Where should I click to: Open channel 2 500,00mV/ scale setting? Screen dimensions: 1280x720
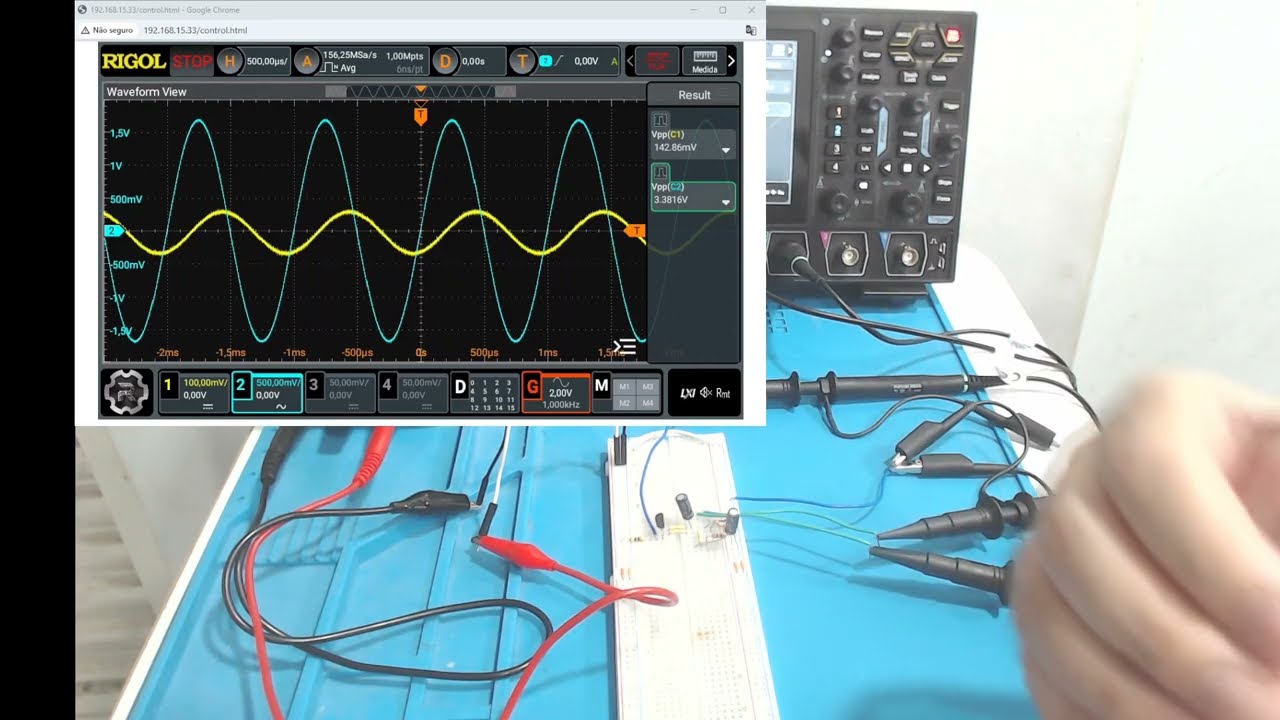pos(278,382)
